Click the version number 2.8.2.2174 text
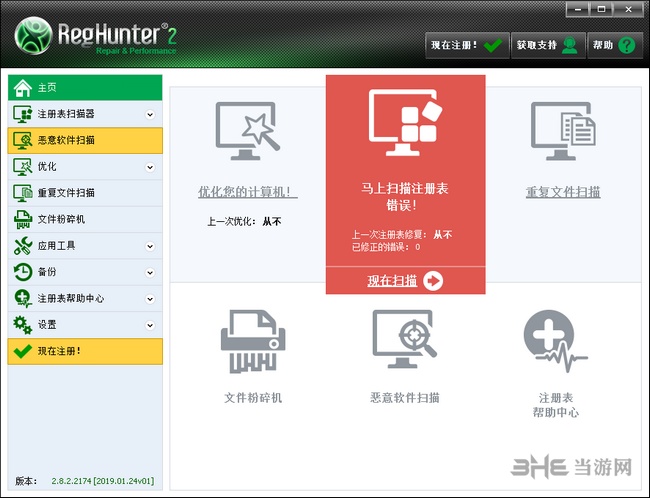Image resolution: width=650 pixels, height=498 pixels. click(x=103, y=481)
